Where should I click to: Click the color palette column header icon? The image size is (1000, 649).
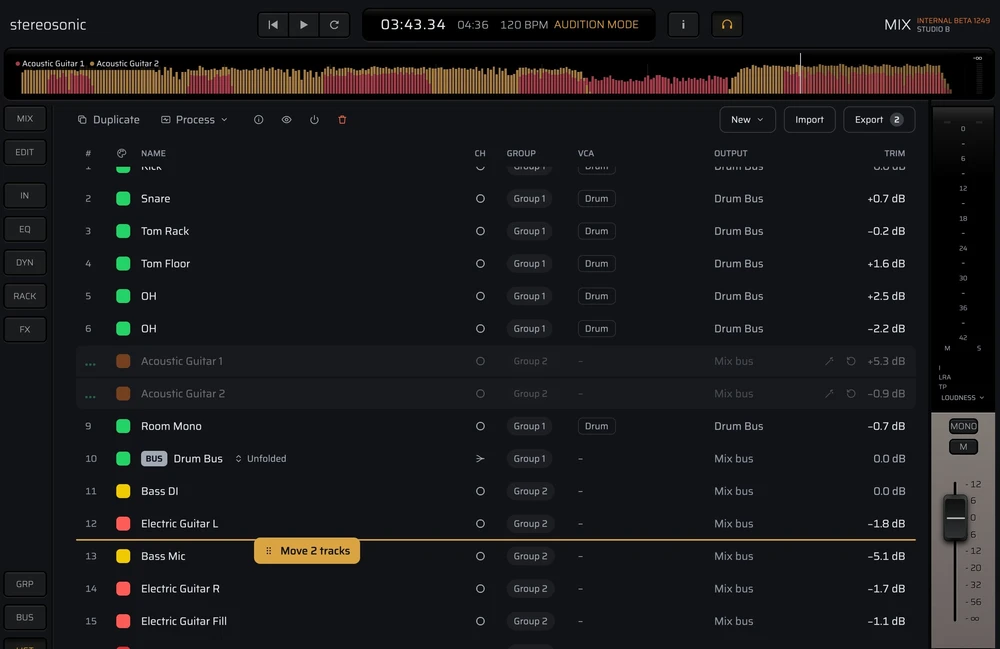[122, 153]
